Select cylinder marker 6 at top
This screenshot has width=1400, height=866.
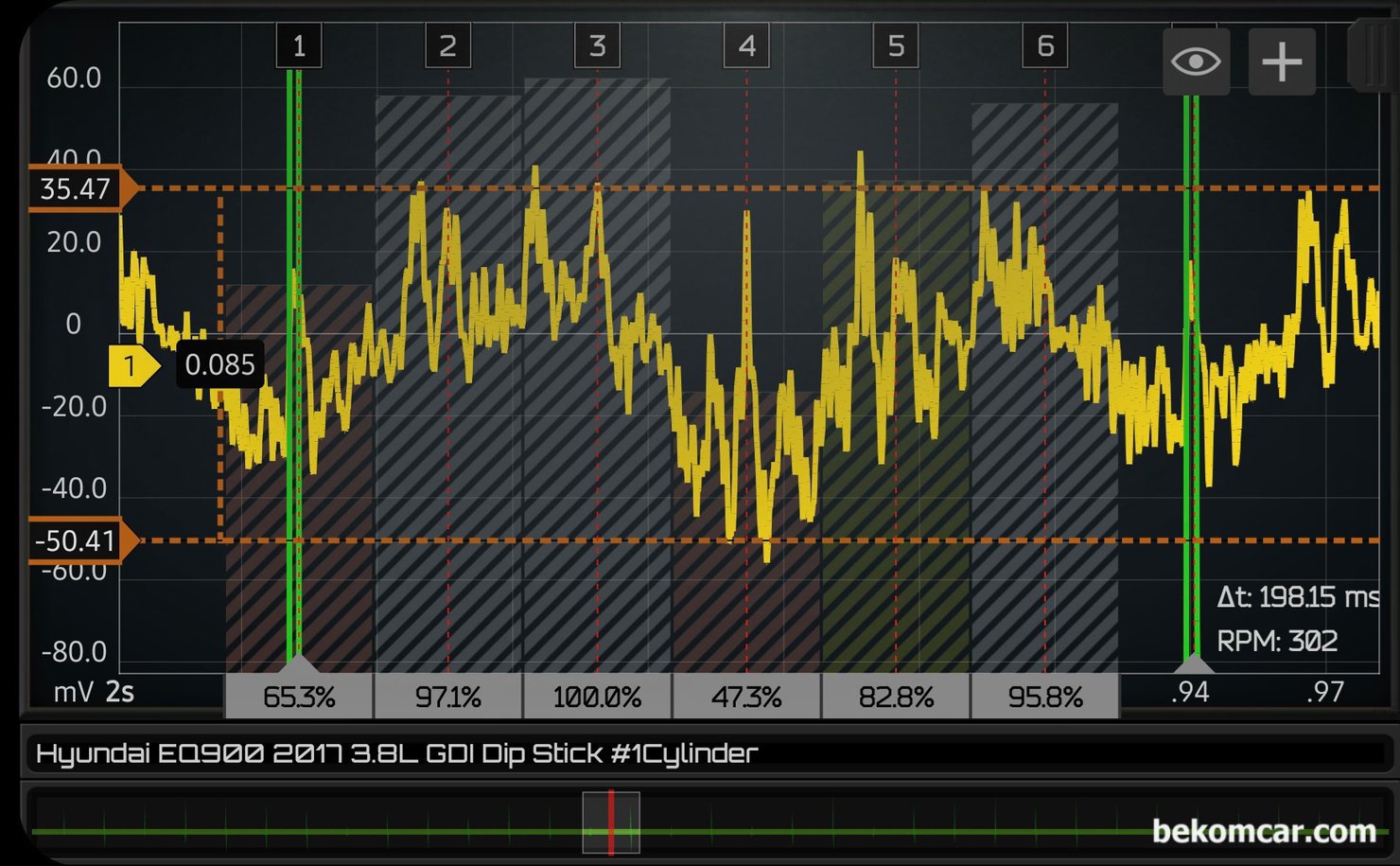[x=1045, y=46]
